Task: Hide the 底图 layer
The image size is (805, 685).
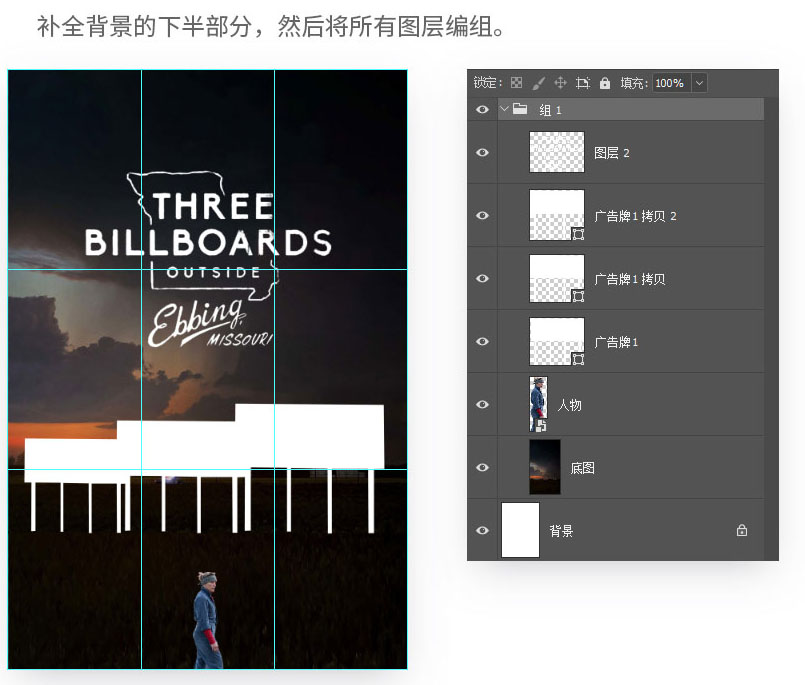Action: (482, 467)
